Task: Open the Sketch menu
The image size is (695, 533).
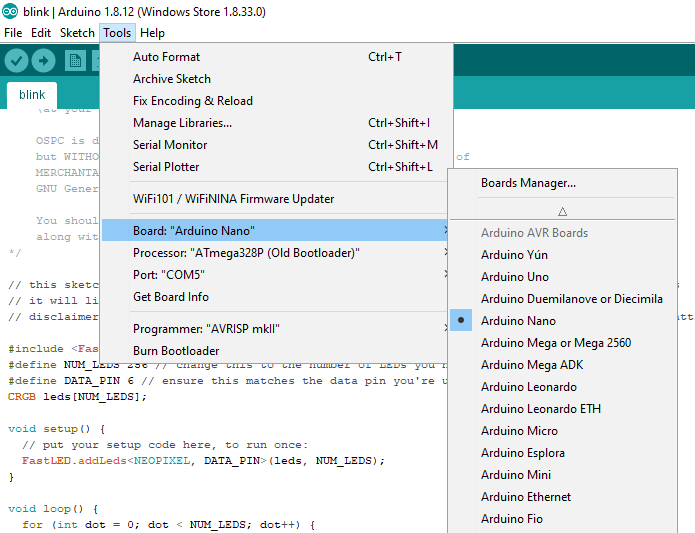Action: click(x=77, y=33)
